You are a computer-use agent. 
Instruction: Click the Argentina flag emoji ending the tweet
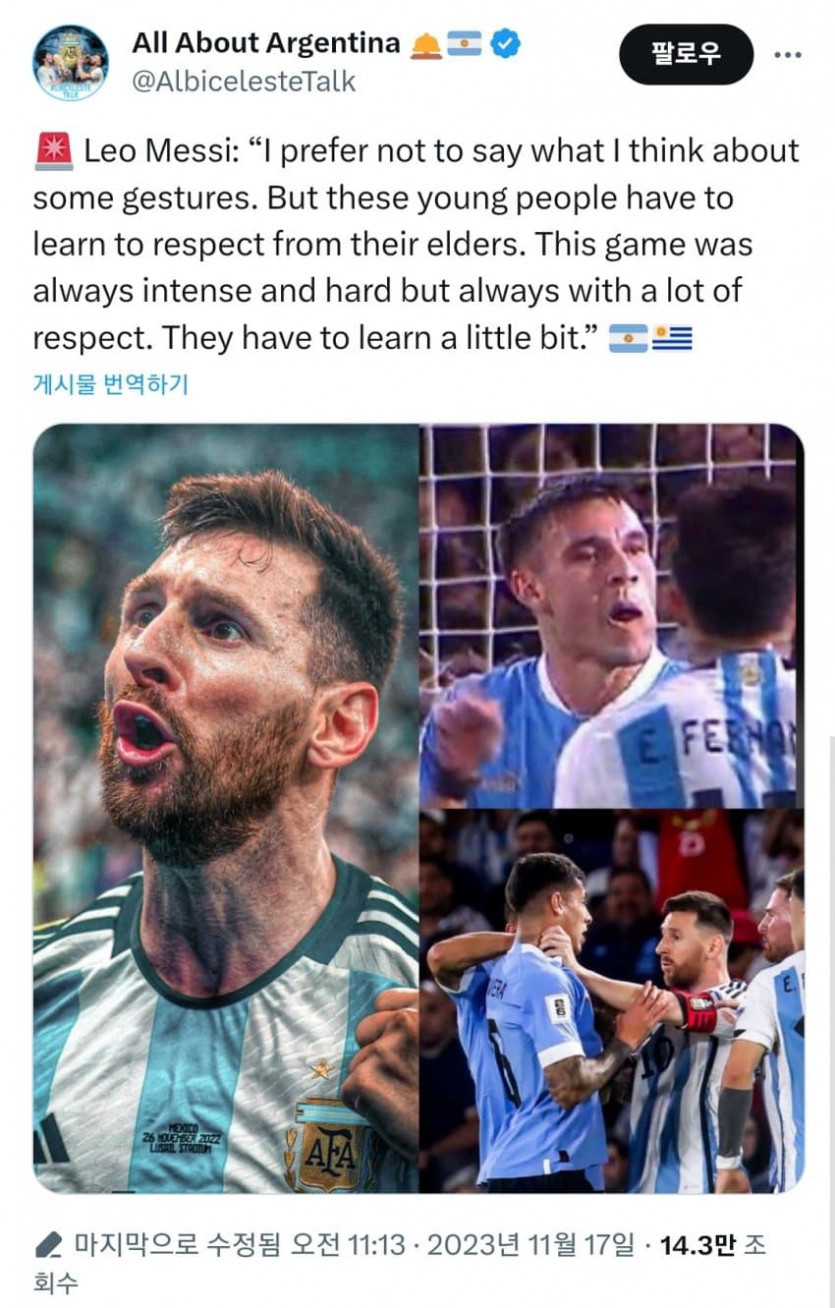click(628, 339)
